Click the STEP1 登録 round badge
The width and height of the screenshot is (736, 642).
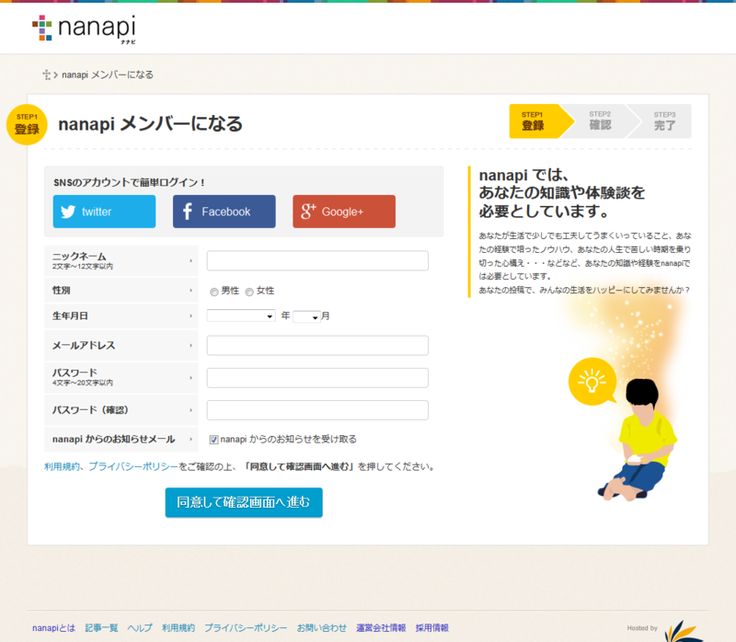point(27,124)
